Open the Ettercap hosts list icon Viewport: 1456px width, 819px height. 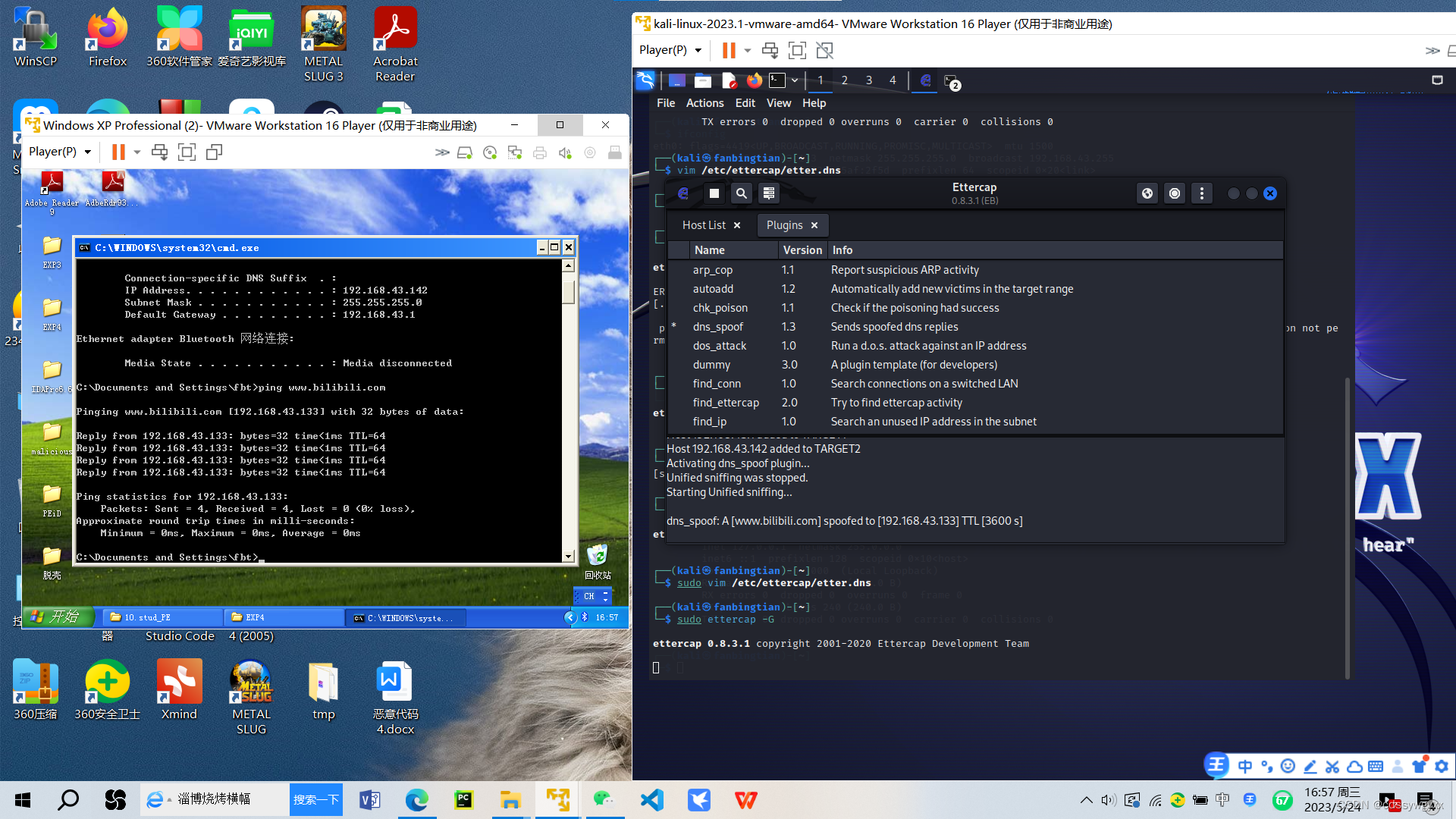pos(768,193)
